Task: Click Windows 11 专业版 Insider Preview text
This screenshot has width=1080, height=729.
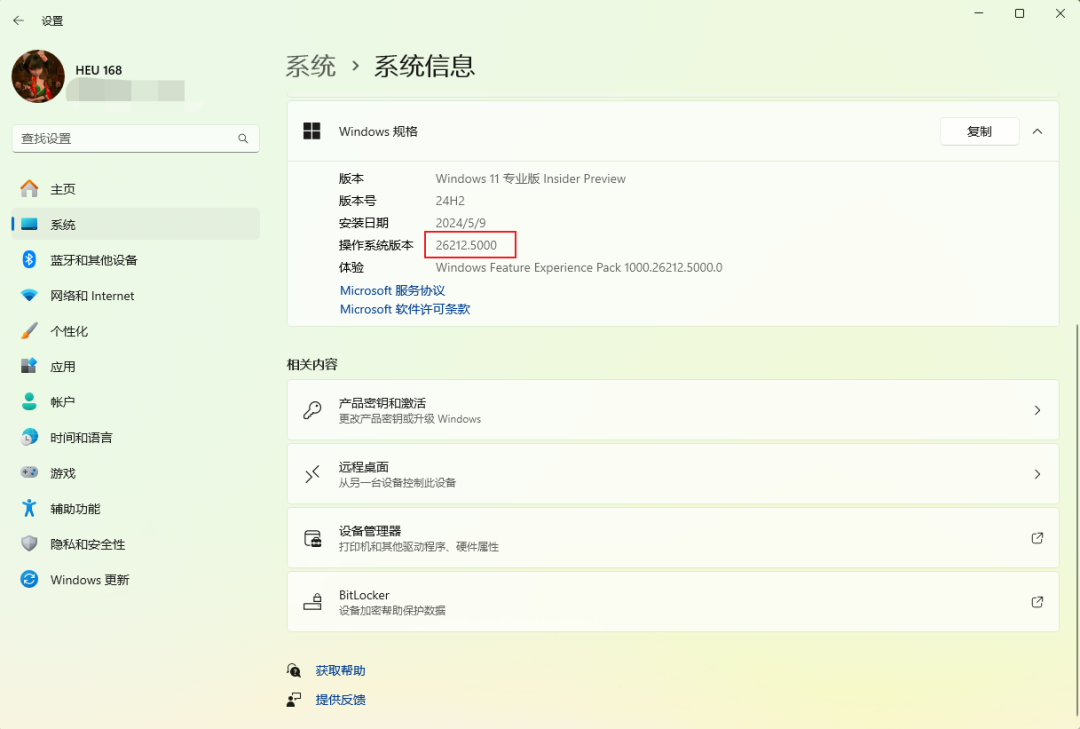Action: coord(530,179)
